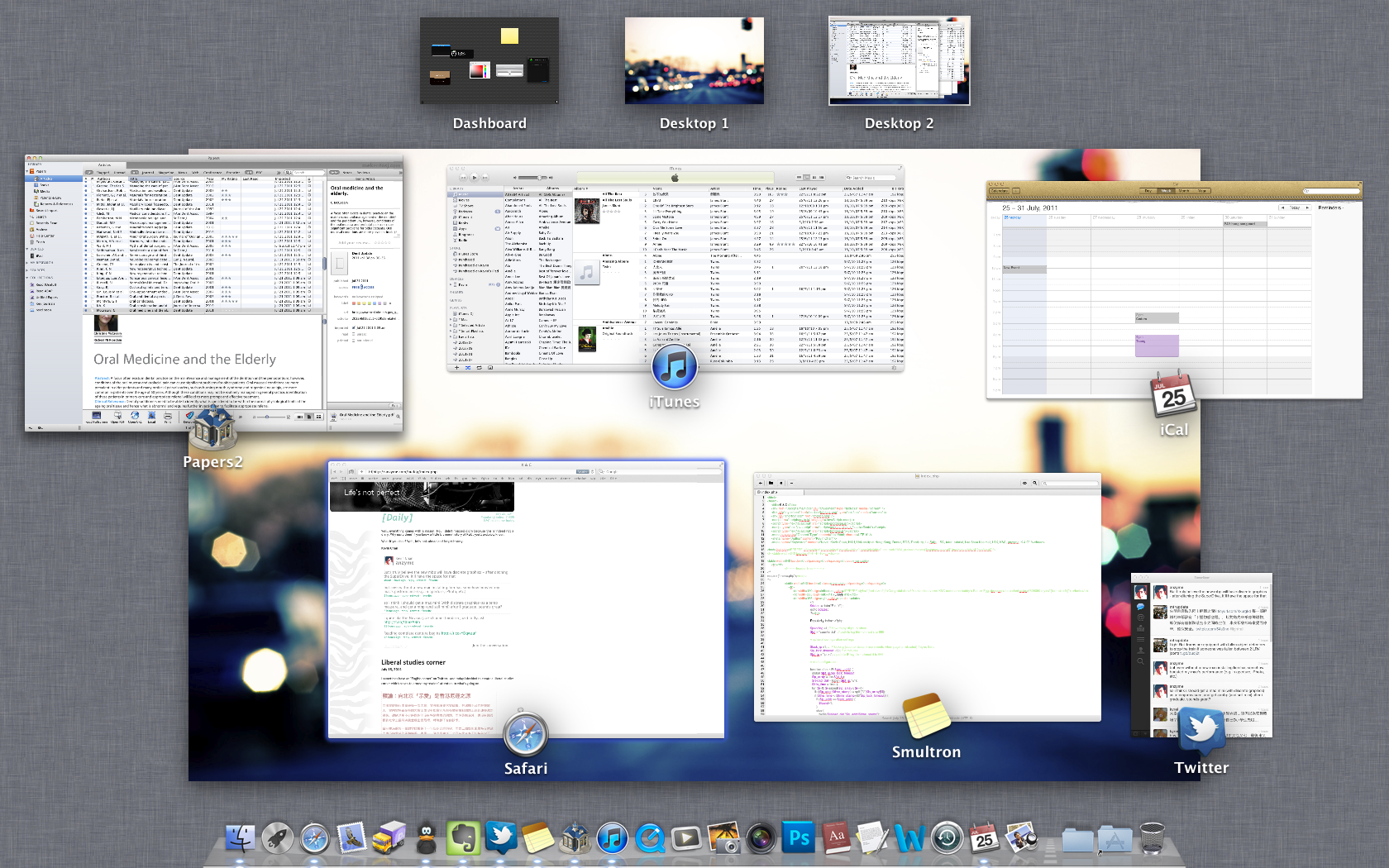This screenshot has height=868, width=1389.
Task: Click the Time Machine dock icon
Action: tap(947, 839)
